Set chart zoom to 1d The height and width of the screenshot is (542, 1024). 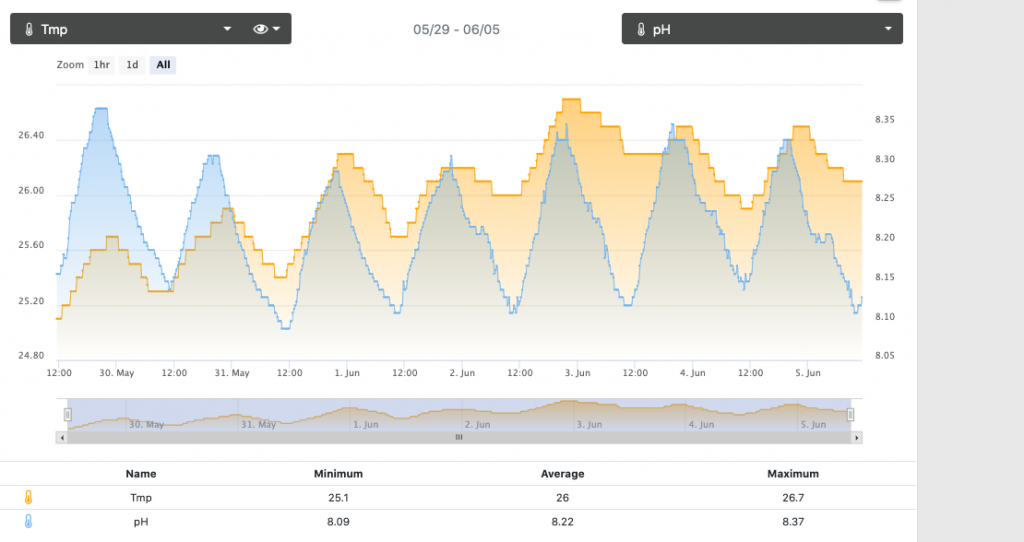click(132, 65)
